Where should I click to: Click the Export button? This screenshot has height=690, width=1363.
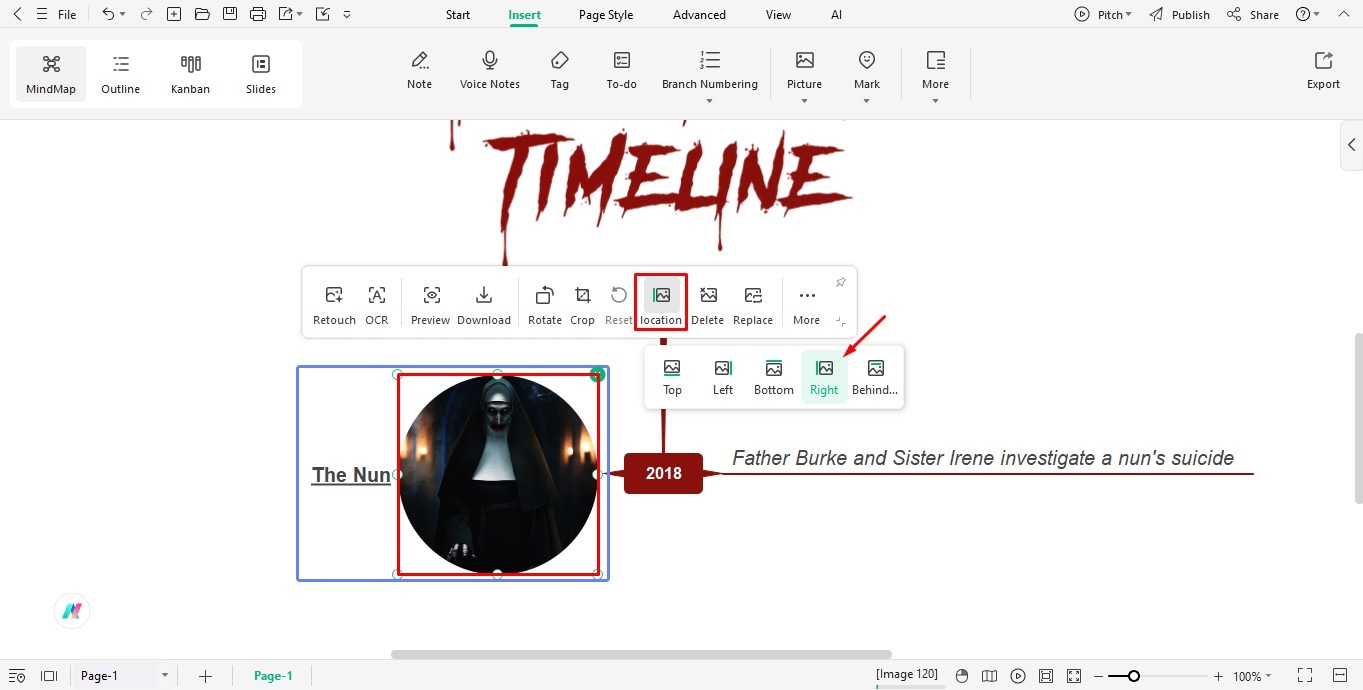1323,71
